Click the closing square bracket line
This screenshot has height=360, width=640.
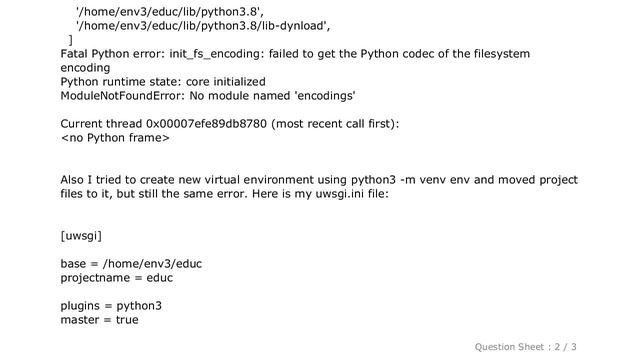71,40
